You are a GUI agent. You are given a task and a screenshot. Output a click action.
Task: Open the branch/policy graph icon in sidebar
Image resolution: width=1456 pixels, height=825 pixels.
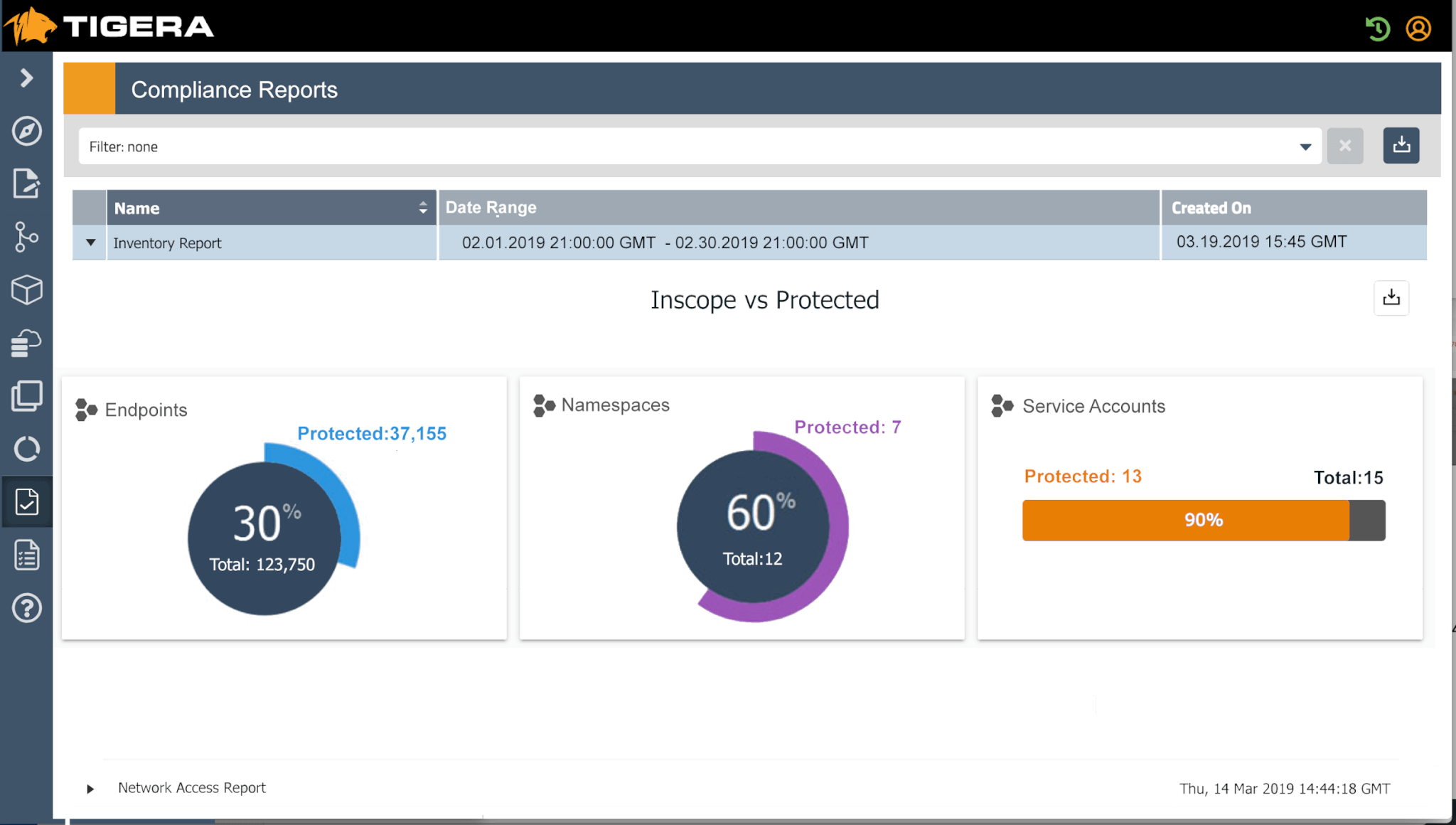(x=27, y=237)
